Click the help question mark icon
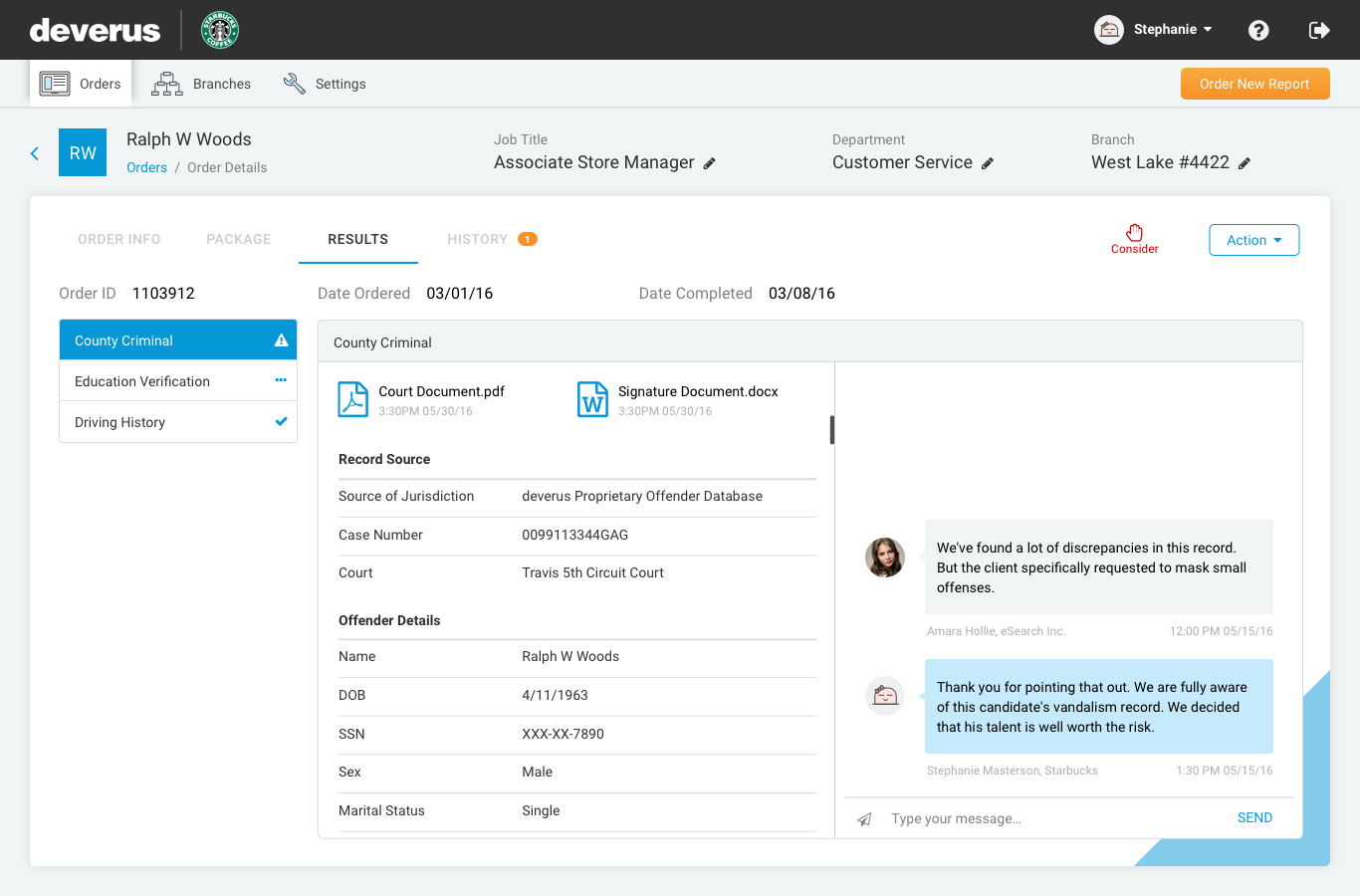The width and height of the screenshot is (1360, 896). (x=1258, y=30)
